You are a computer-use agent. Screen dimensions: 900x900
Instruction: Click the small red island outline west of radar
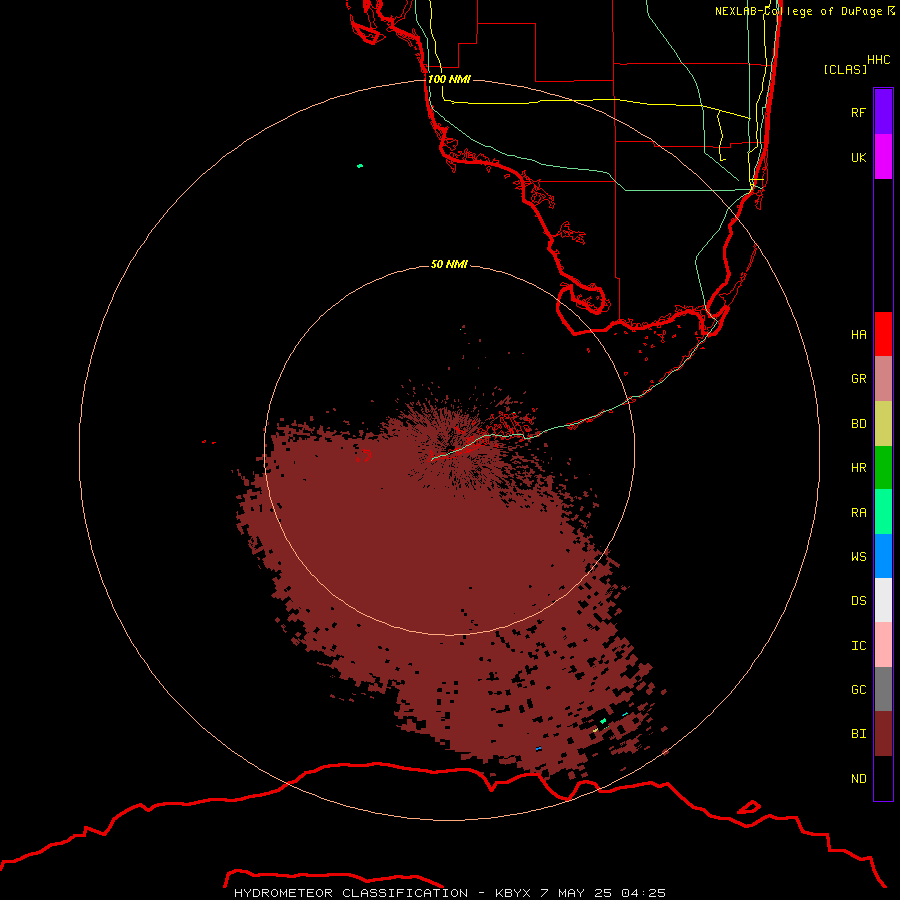click(x=364, y=456)
